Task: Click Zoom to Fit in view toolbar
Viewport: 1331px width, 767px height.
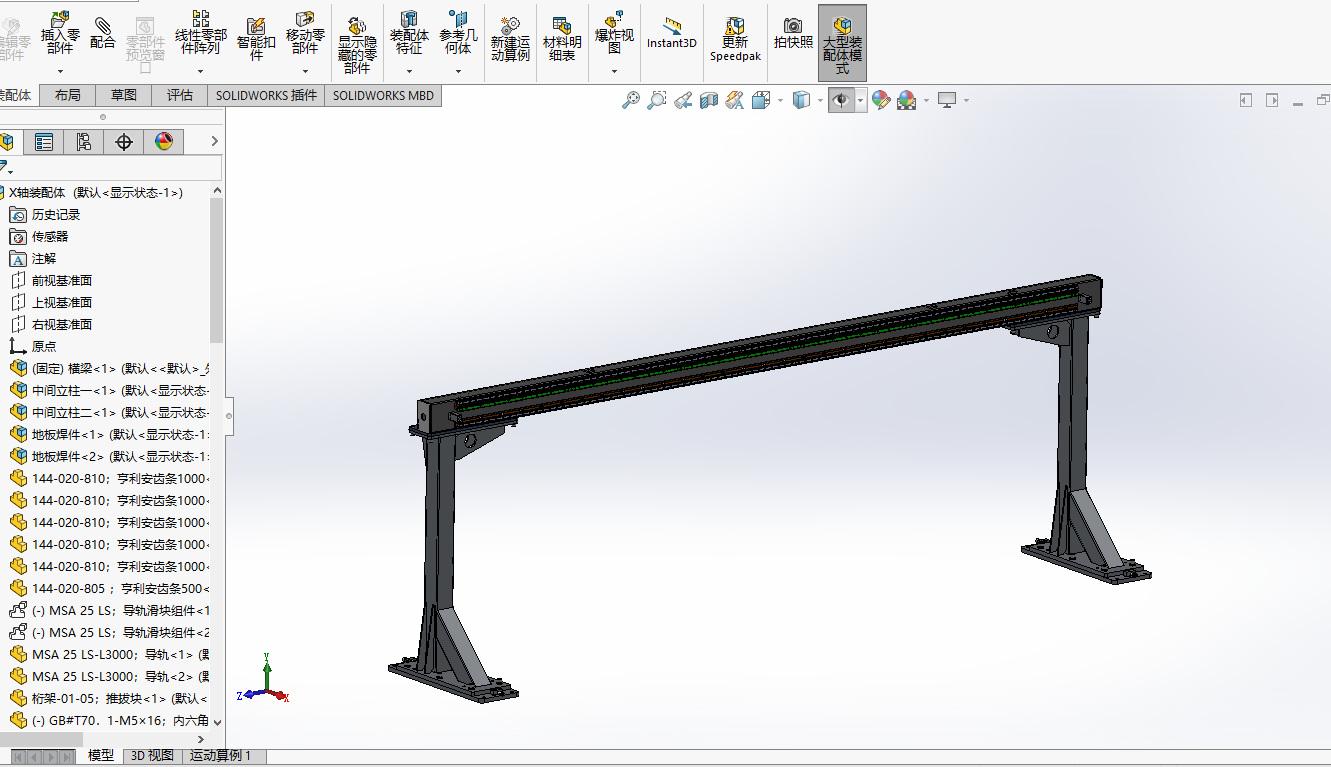Action: click(x=630, y=100)
